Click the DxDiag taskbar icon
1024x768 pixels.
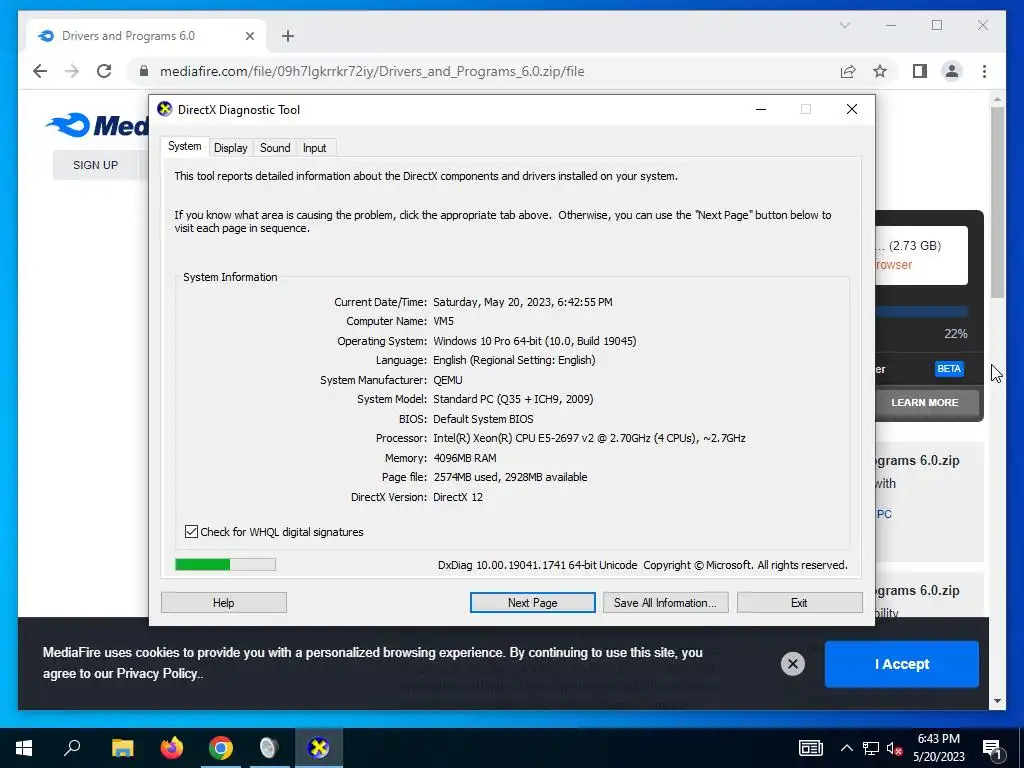click(318, 748)
